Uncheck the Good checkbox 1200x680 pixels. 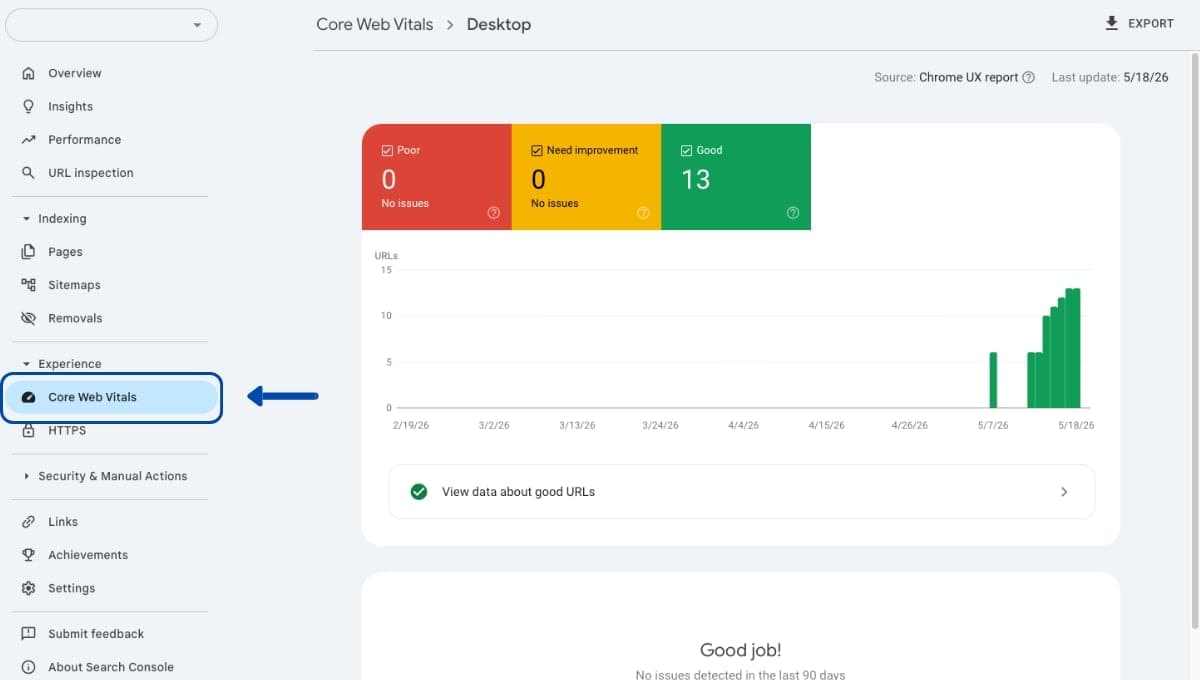tap(687, 150)
